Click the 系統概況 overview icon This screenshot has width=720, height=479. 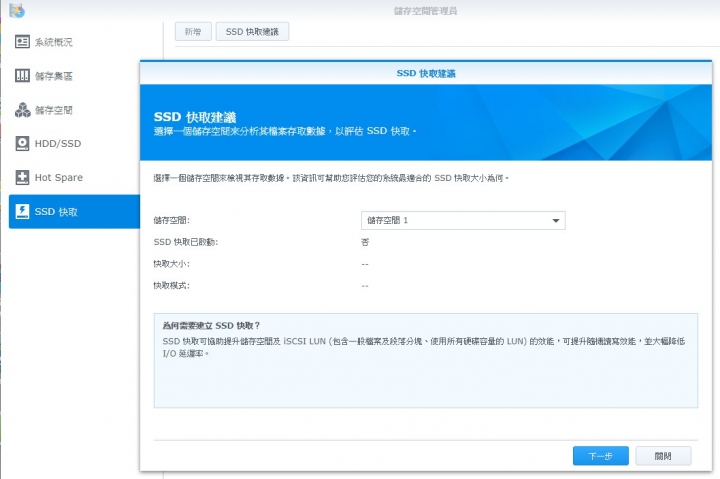tap(22, 42)
